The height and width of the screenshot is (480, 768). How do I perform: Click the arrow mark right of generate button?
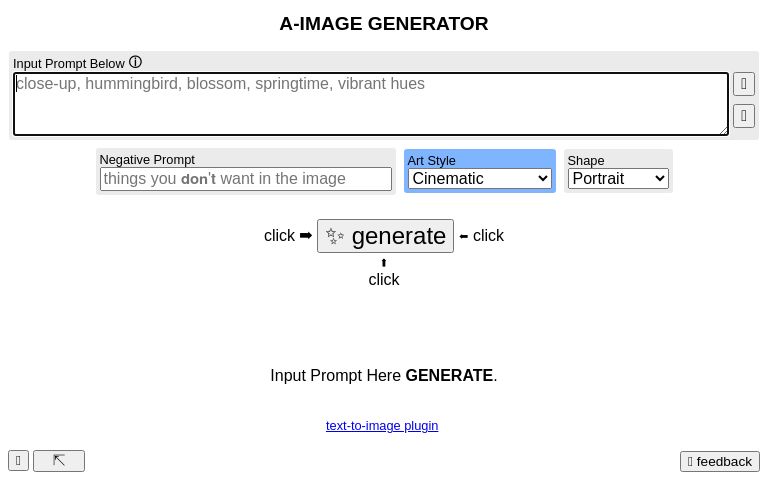click(464, 237)
